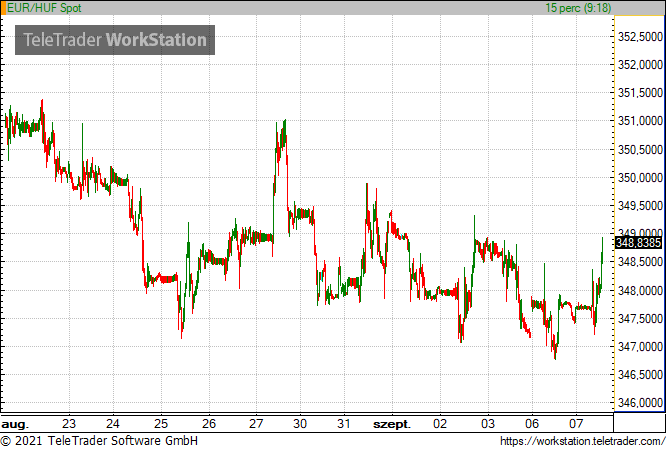Screen dimensions: 666x450
Task: Click the 352,5000 price axis label
Action: pos(640,37)
